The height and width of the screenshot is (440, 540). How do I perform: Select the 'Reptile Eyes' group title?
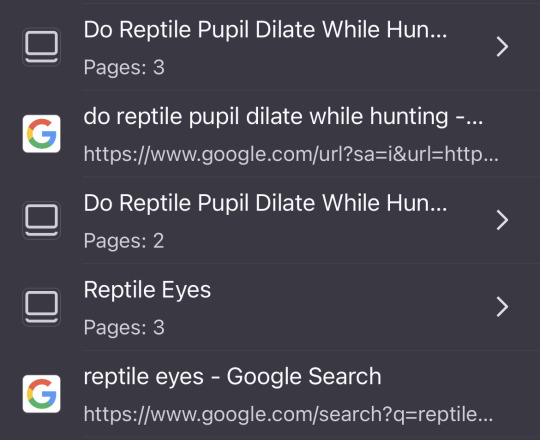point(147,290)
